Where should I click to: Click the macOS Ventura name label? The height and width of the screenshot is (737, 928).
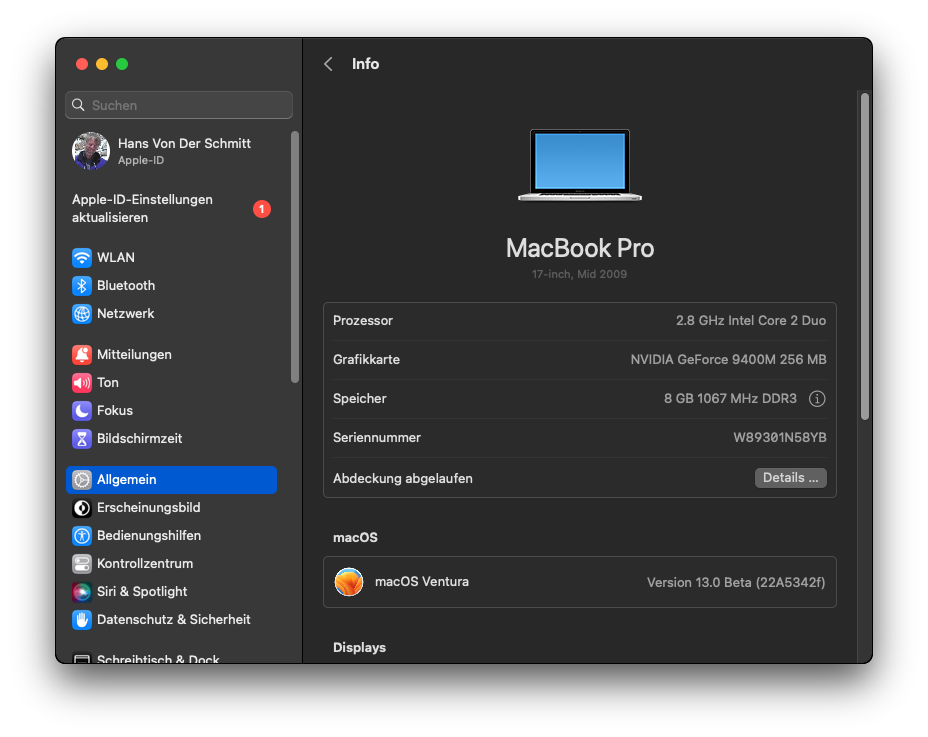pyautogui.click(x=422, y=582)
